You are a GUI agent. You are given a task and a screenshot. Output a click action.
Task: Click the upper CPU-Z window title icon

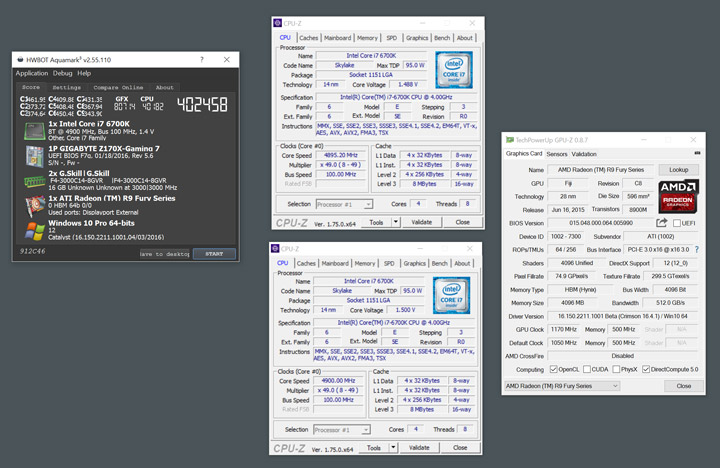277,23
